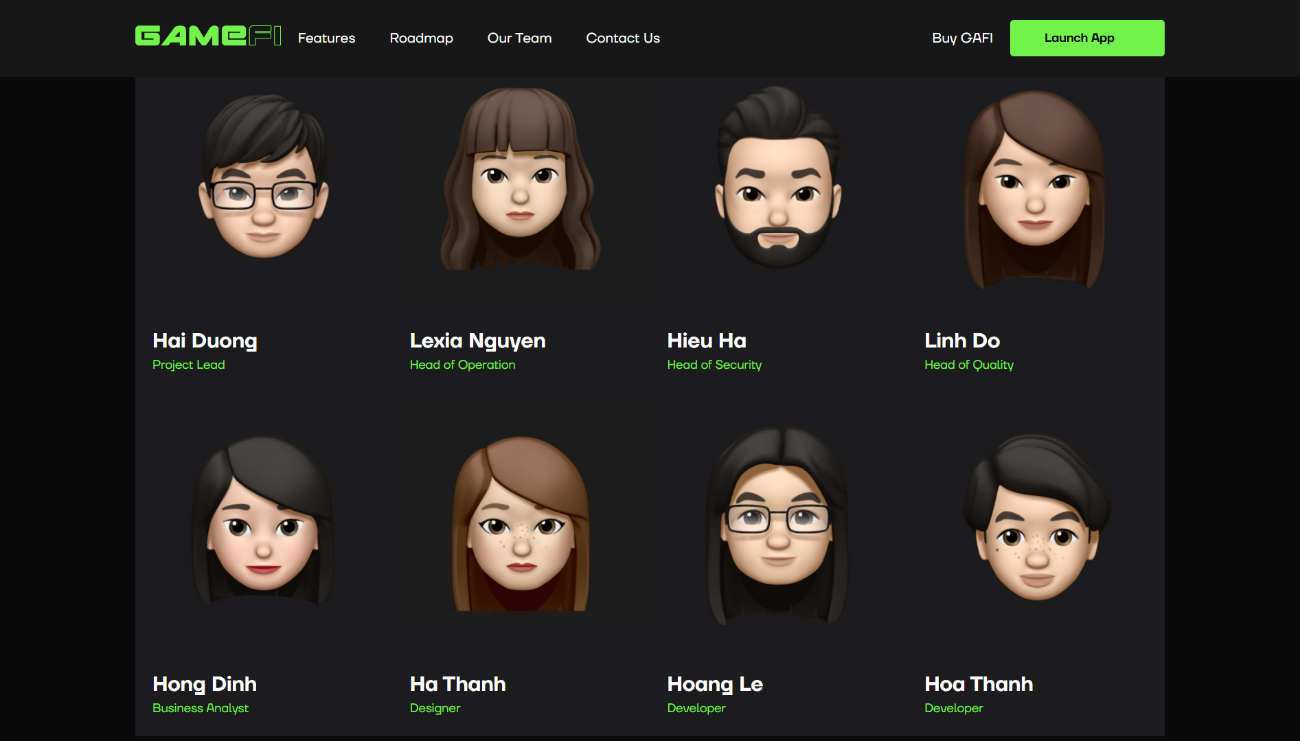Open the Features menu item
This screenshot has width=1300, height=741.
coord(326,38)
